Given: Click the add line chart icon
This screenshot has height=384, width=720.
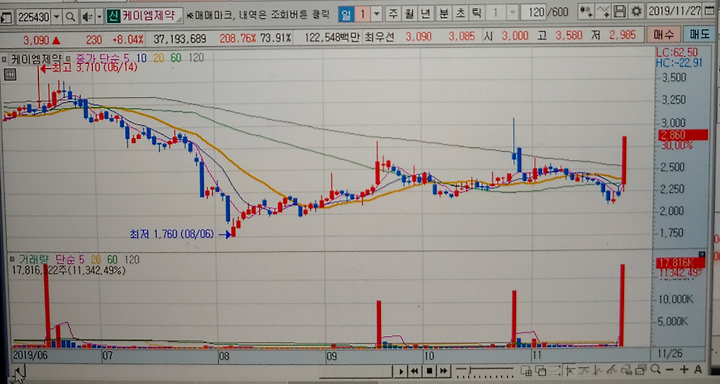Looking at the screenshot, I should [603, 11].
